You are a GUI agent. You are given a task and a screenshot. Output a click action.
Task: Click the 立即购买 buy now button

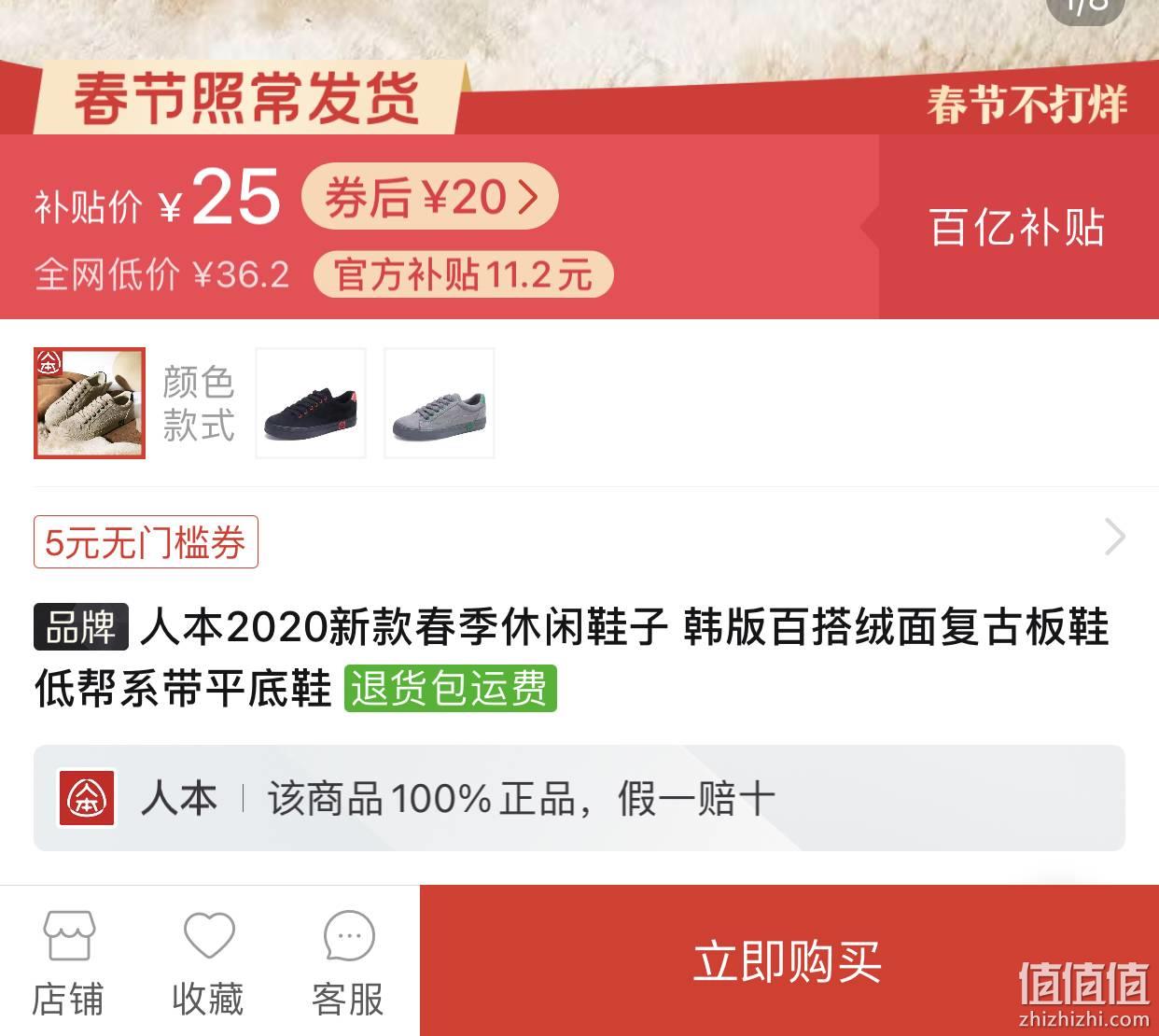(789, 960)
